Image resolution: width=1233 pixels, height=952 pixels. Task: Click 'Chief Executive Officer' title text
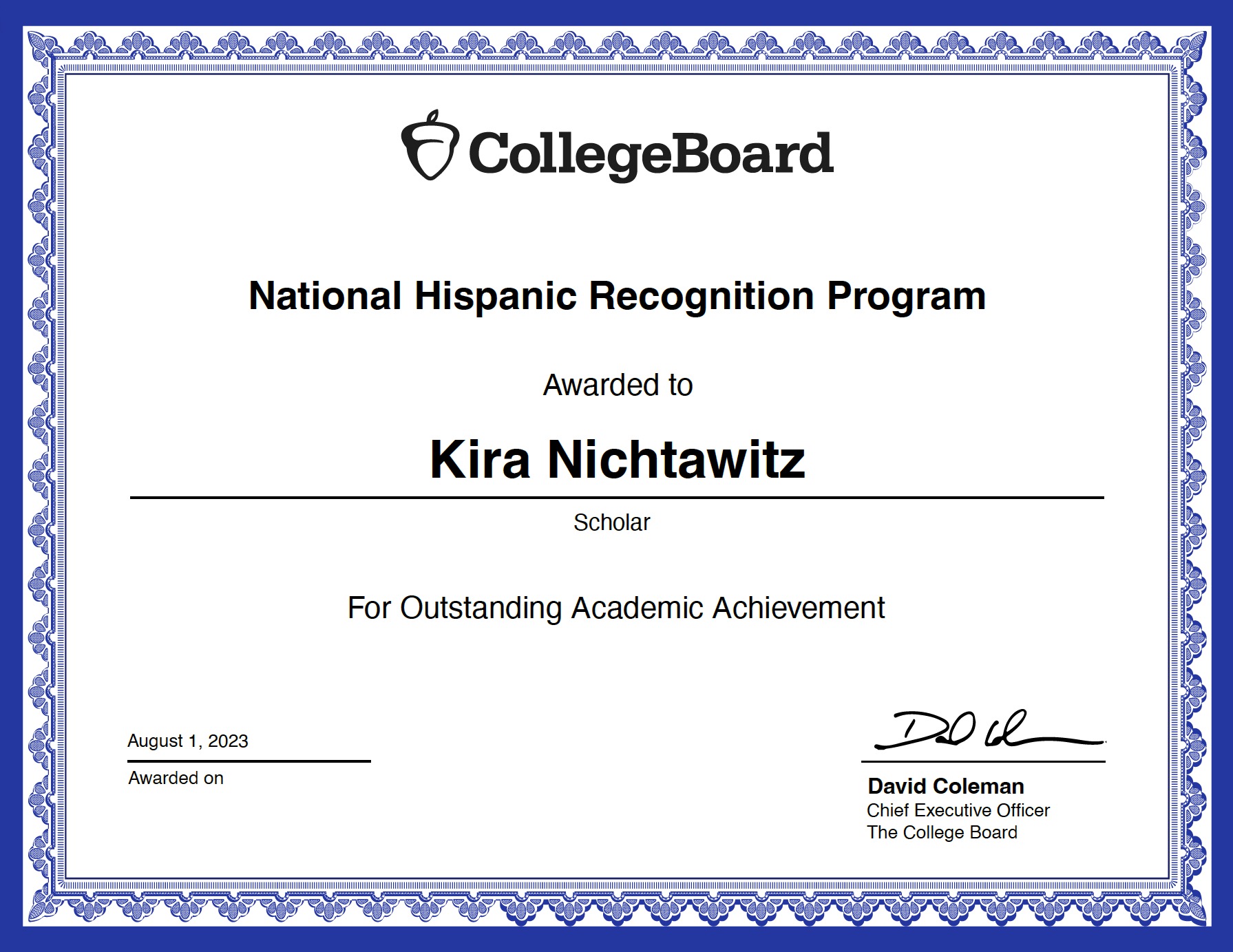(958, 810)
